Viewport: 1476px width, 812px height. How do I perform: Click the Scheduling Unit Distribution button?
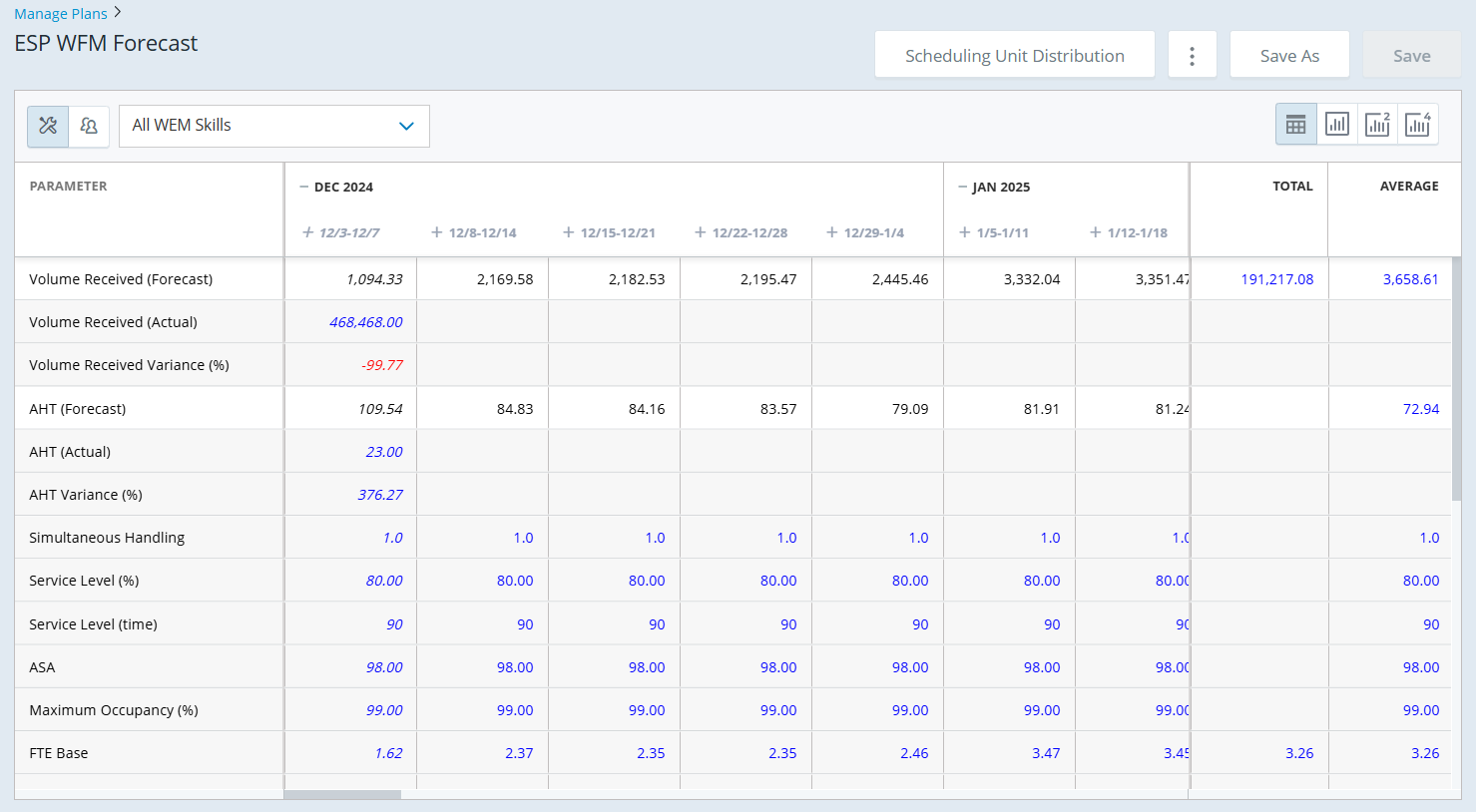(x=1015, y=55)
